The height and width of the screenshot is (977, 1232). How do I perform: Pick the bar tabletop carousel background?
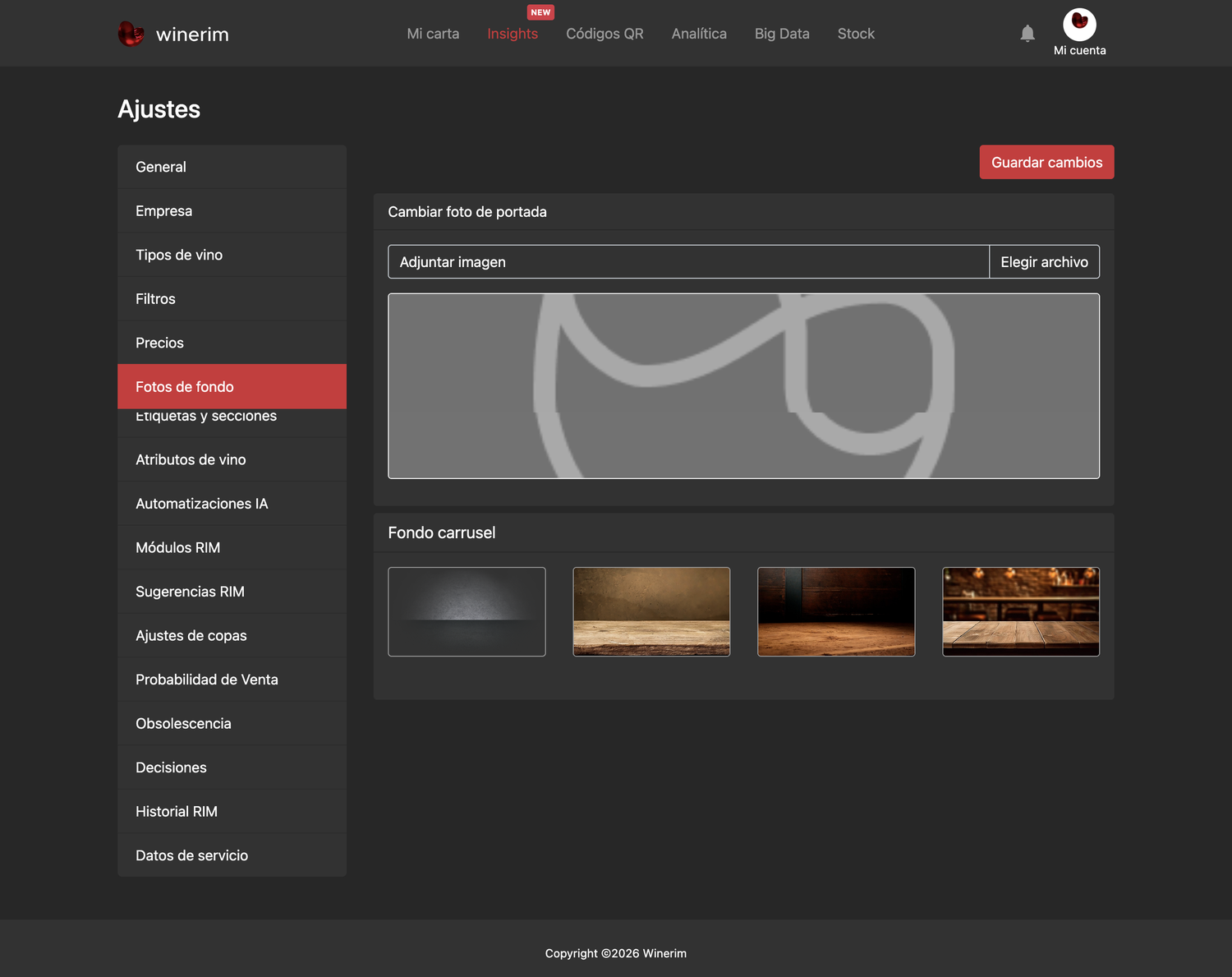pos(1021,611)
